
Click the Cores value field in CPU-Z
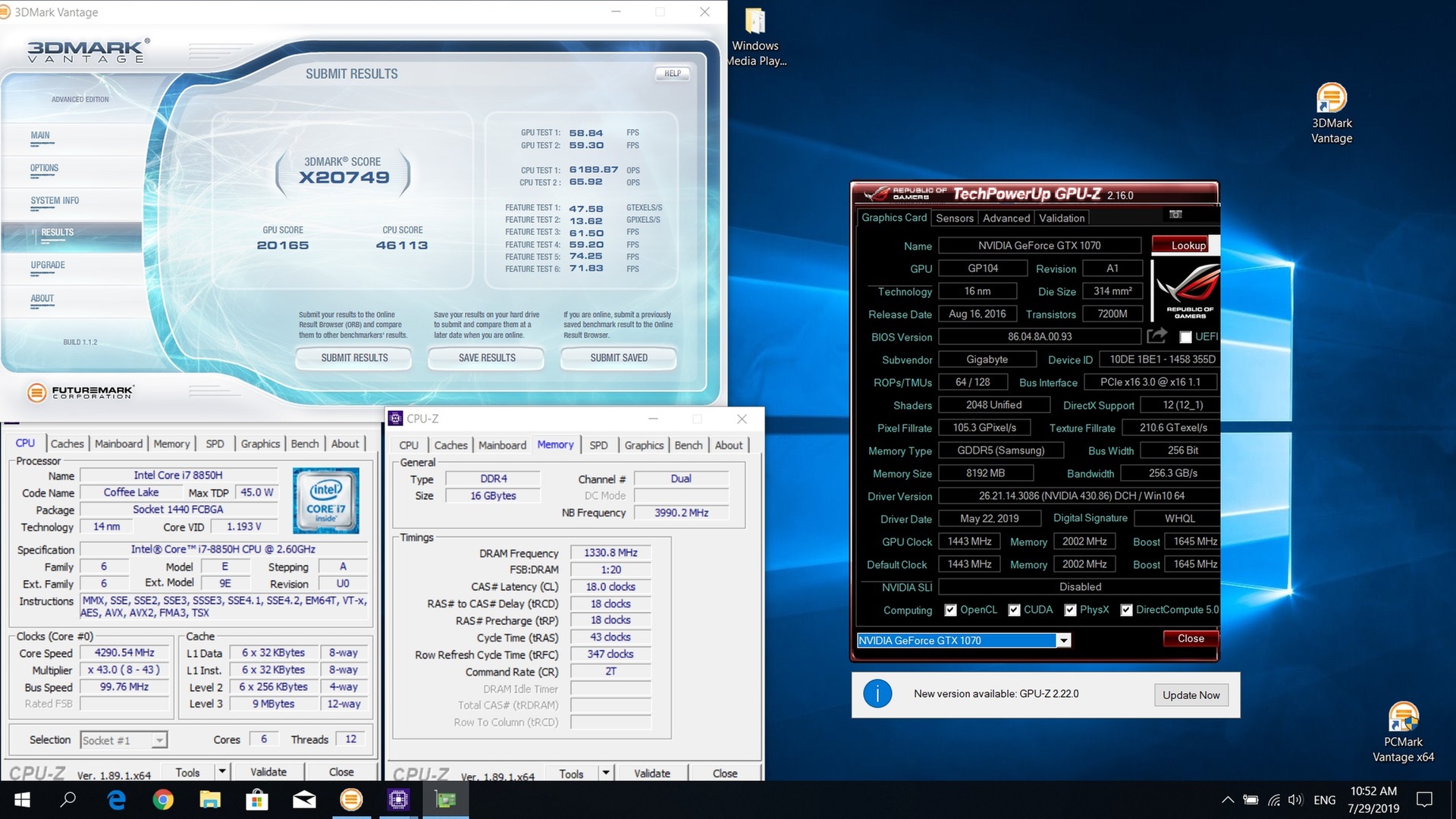coord(264,739)
